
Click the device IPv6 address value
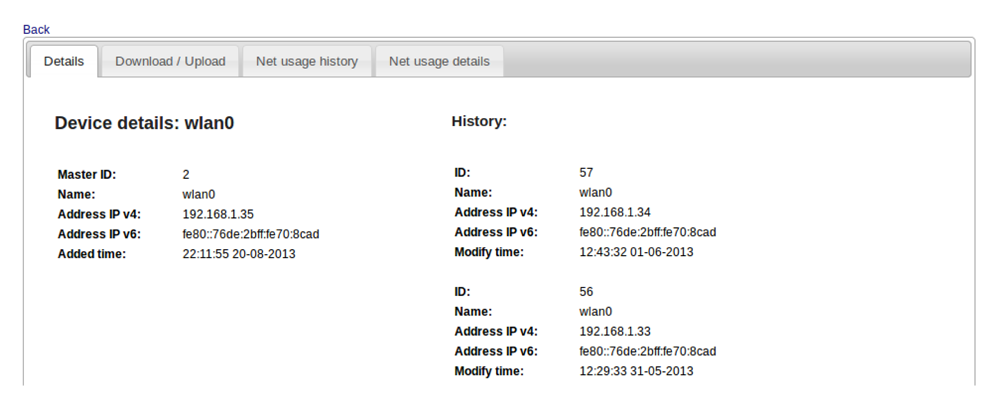click(251, 234)
